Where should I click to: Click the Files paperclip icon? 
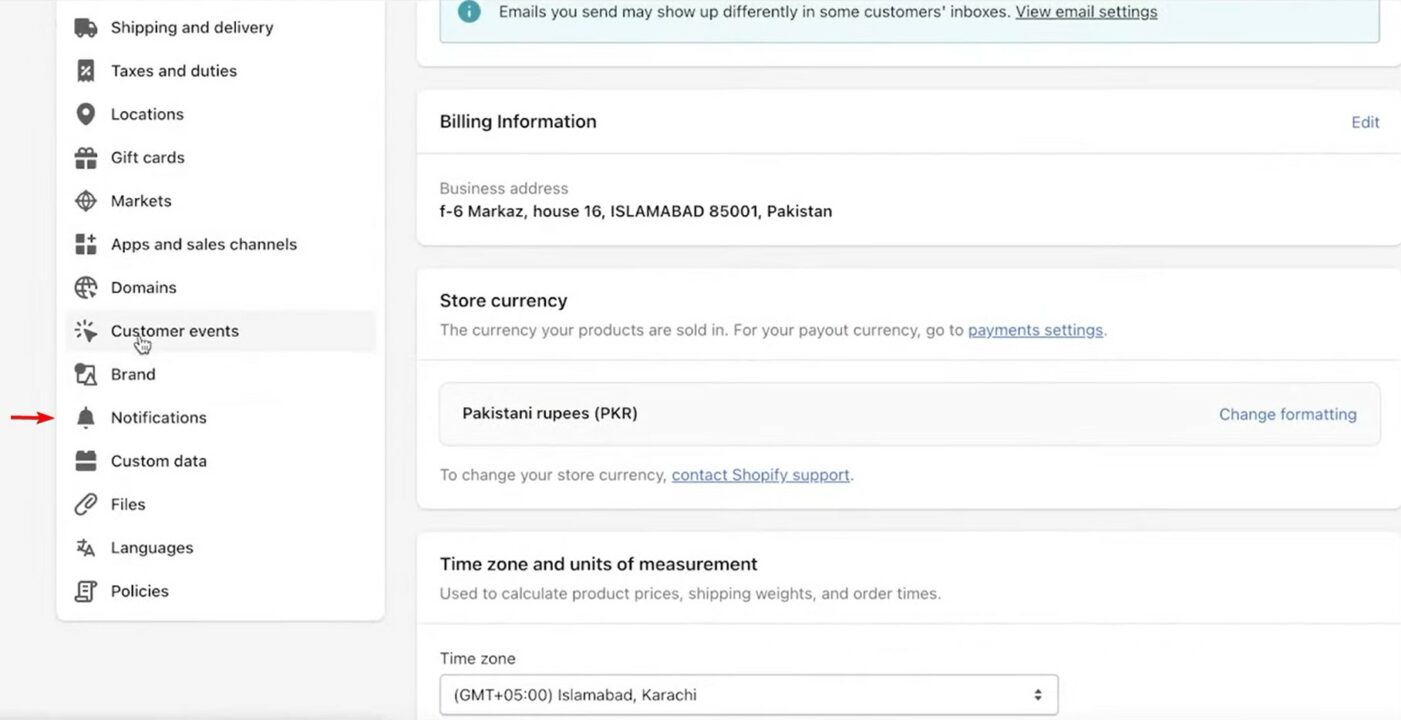coord(87,503)
